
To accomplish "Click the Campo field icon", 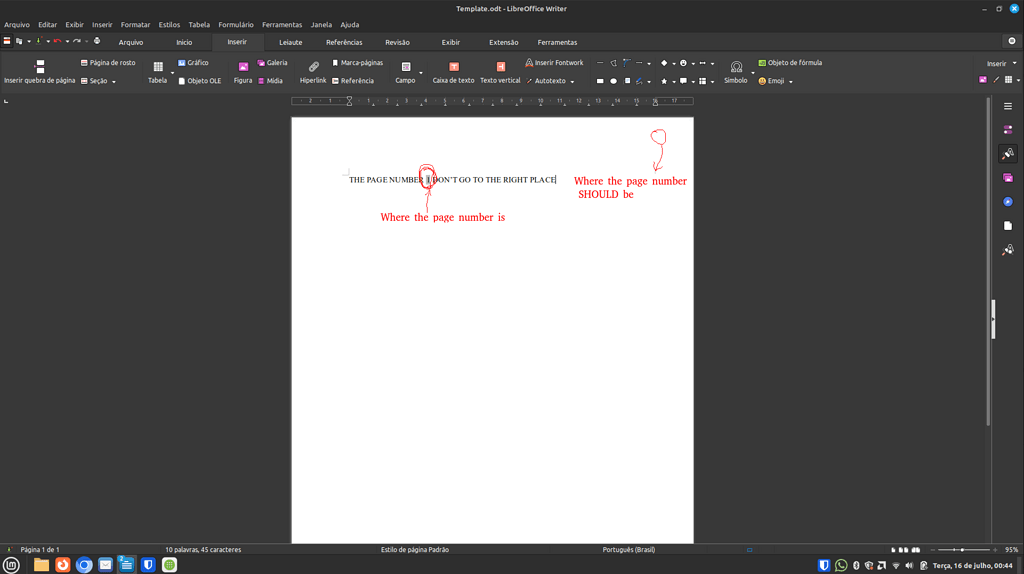I will tap(406, 67).
